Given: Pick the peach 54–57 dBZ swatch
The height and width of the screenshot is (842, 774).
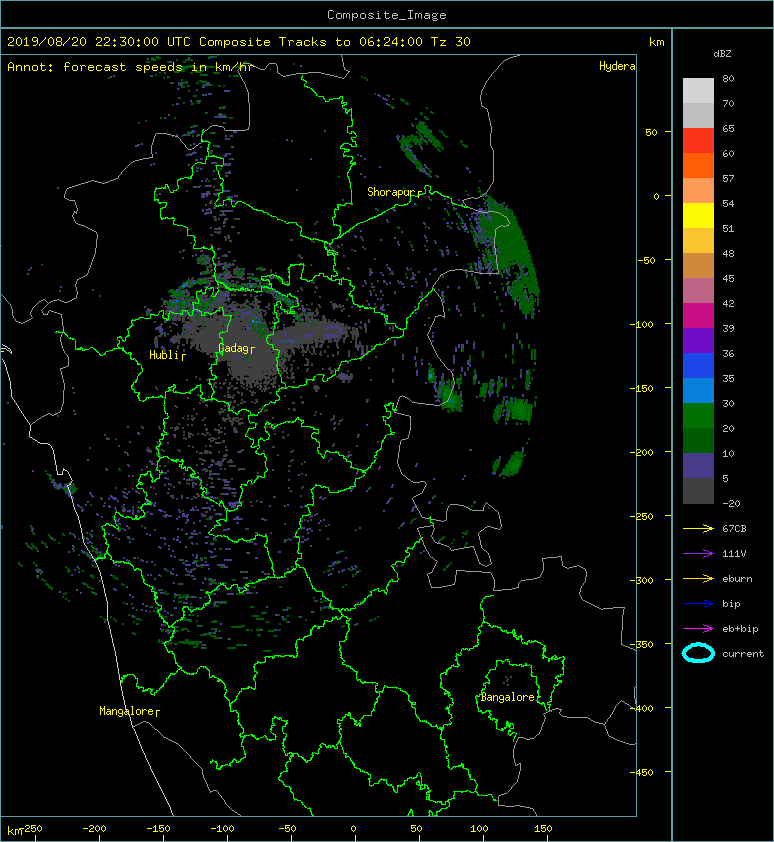Looking at the screenshot, I should (698, 191).
